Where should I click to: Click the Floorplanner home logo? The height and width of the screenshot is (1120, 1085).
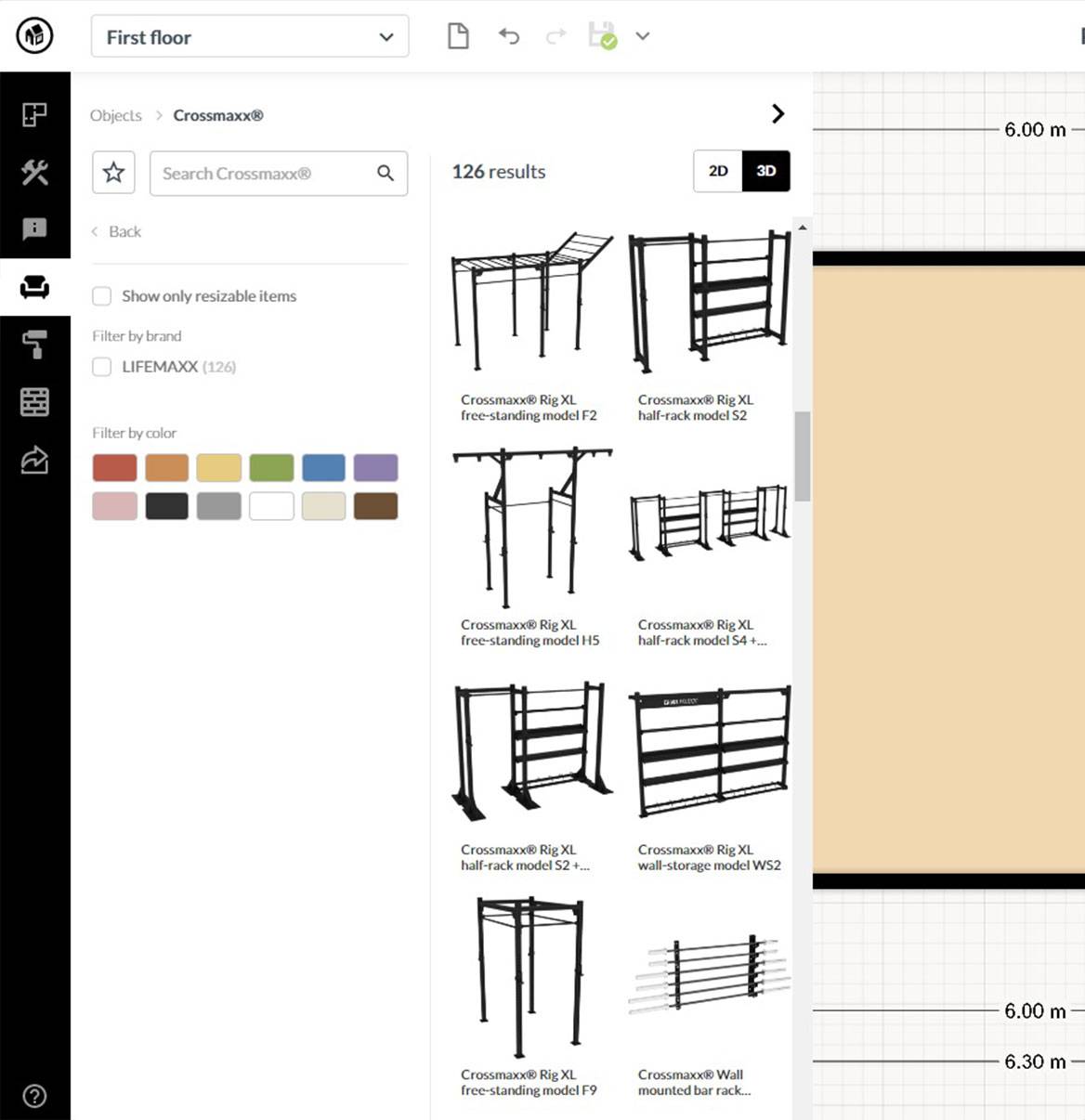tap(34, 36)
